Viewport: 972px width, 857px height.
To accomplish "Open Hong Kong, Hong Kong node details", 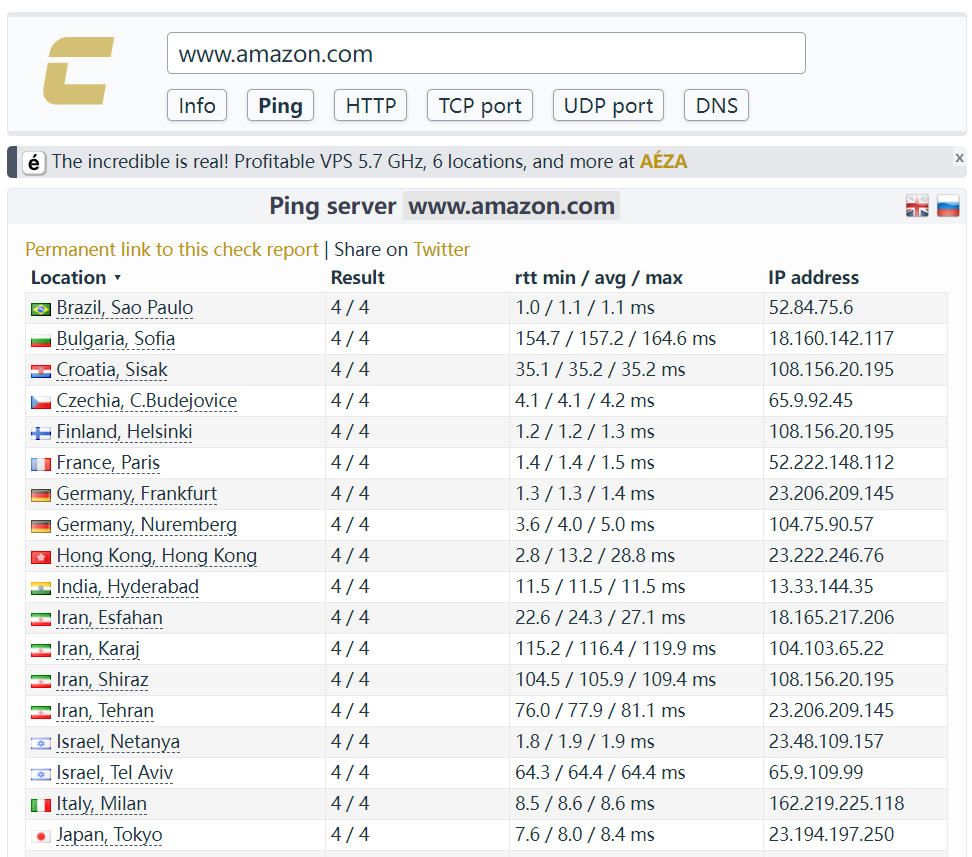I will click(156, 556).
